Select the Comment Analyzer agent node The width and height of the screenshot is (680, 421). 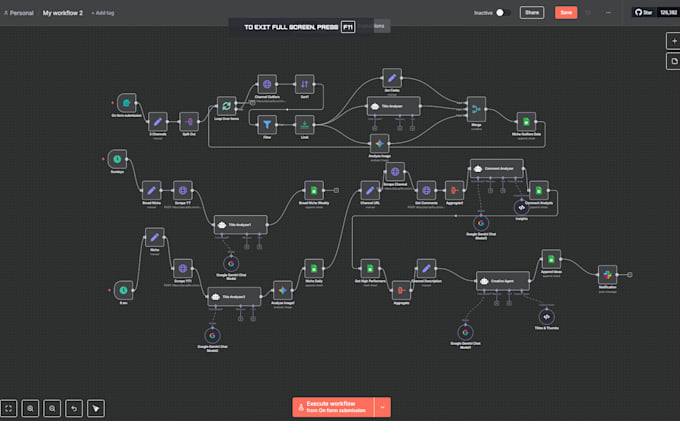pos(497,169)
